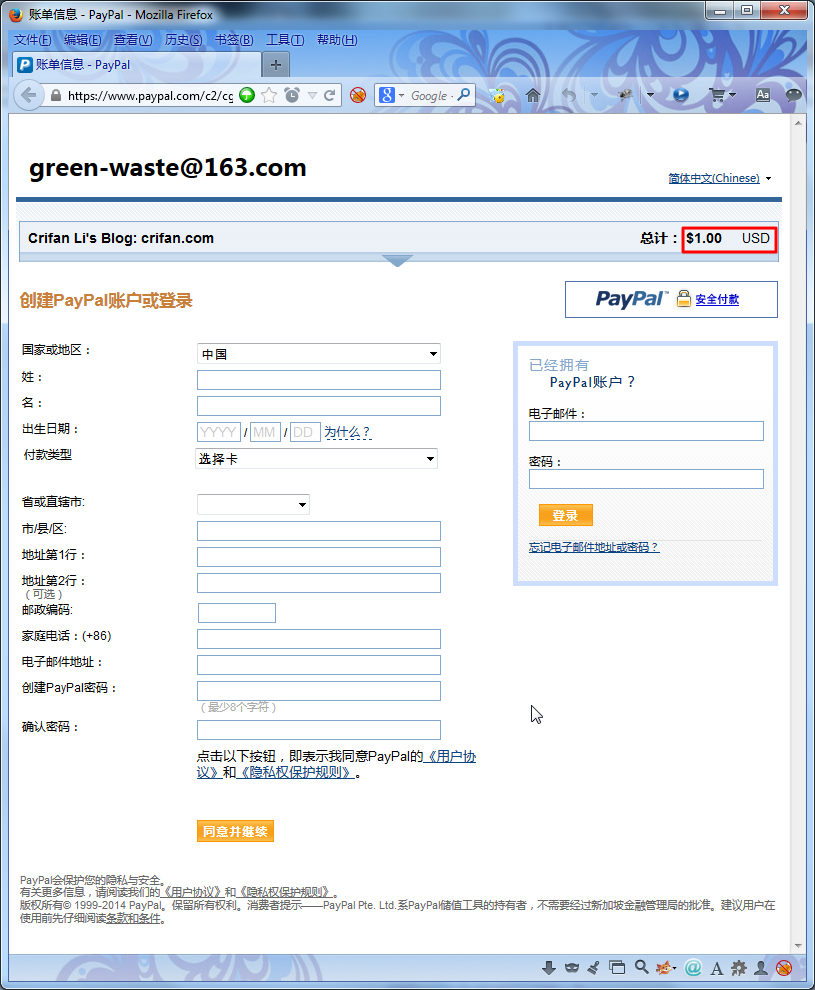Click the scrollbar down arrow
The height and width of the screenshot is (990, 815).
[x=798, y=946]
